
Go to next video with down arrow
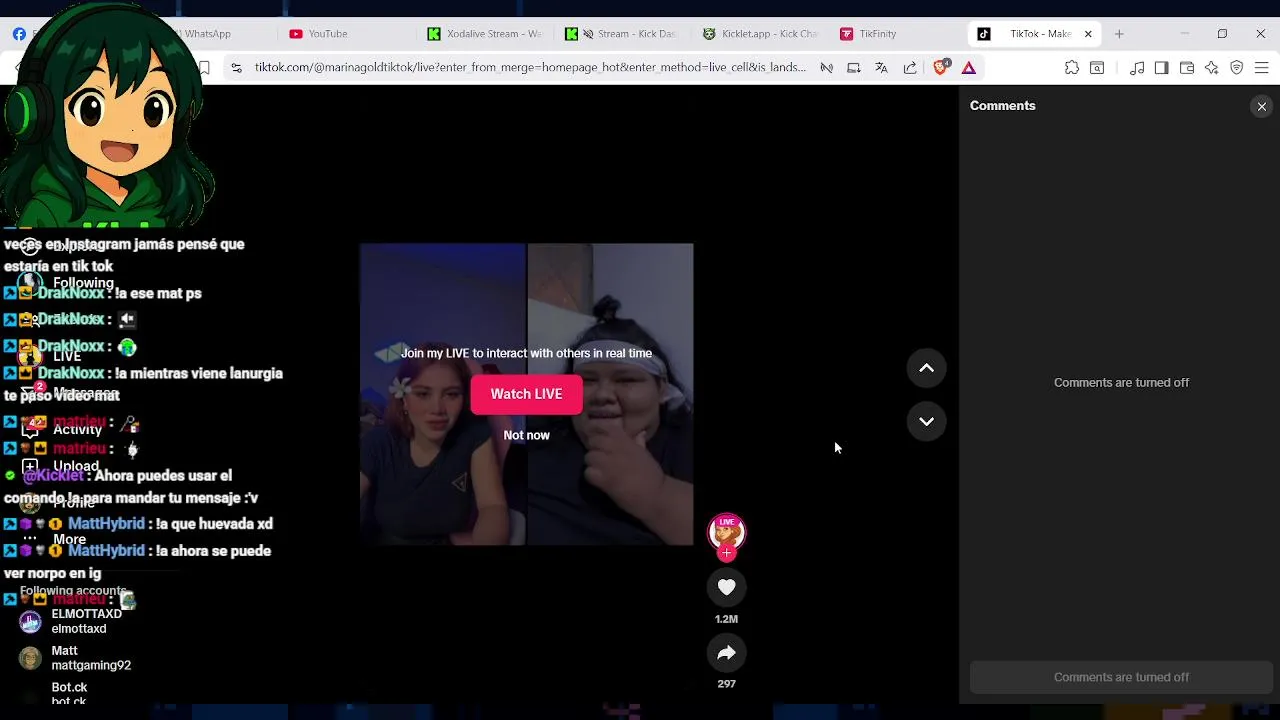coord(926,421)
